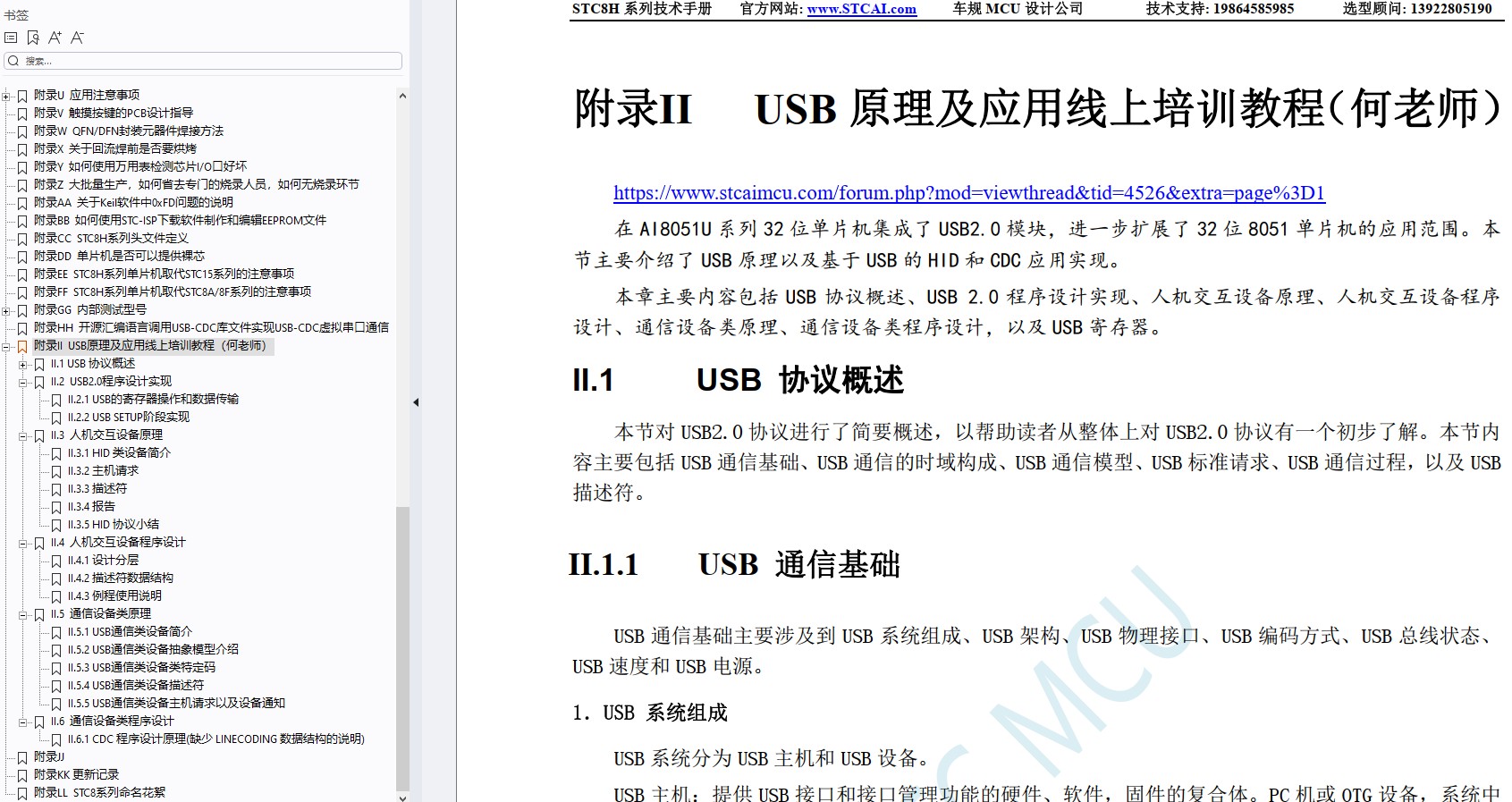
Task: Open bookmark 附录JJ
Action: pos(49,756)
